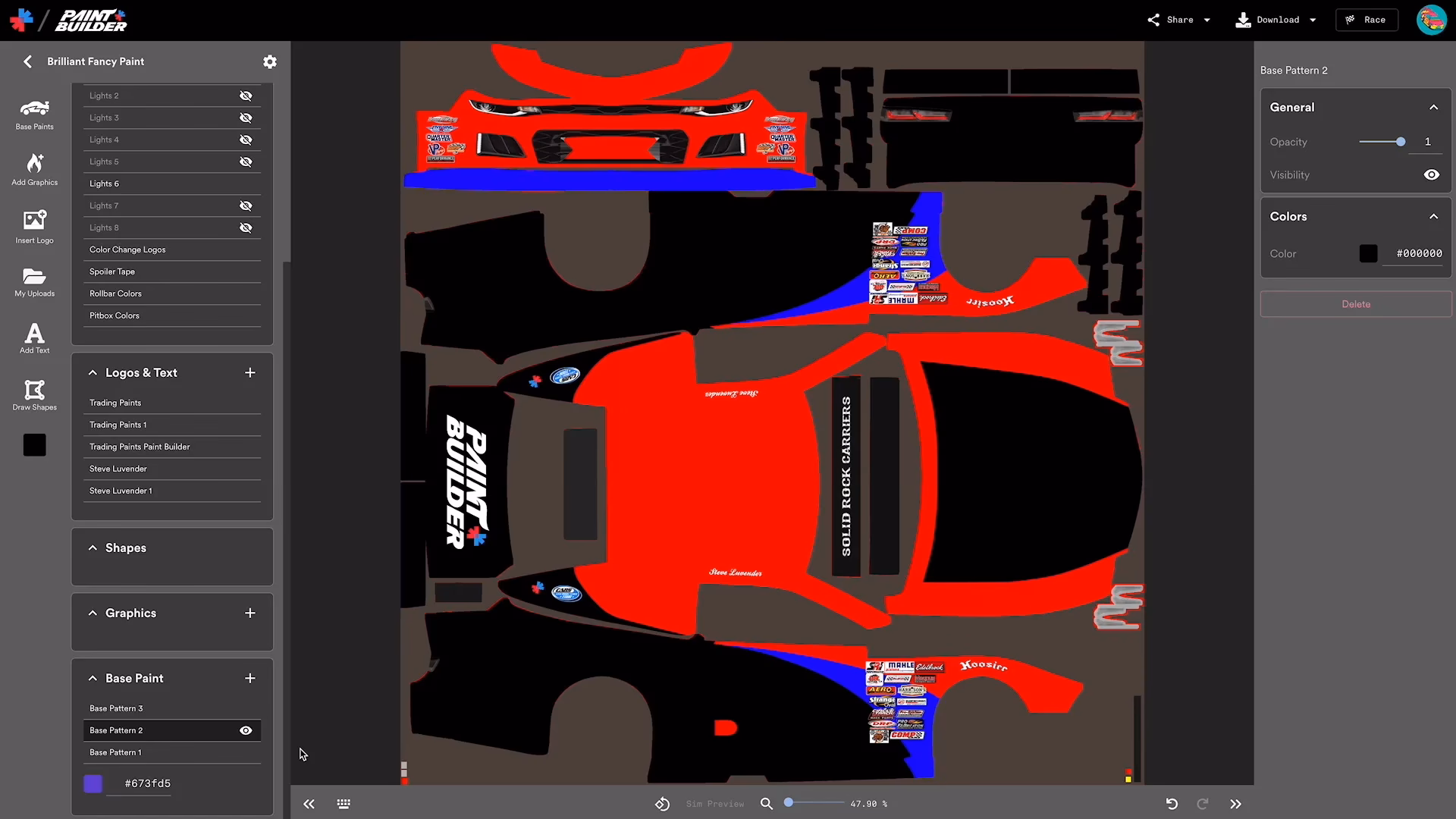This screenshot has width=1456, height=819.
Task: Click the purple #673fd5 color swatch
Action: pos(93,783)
